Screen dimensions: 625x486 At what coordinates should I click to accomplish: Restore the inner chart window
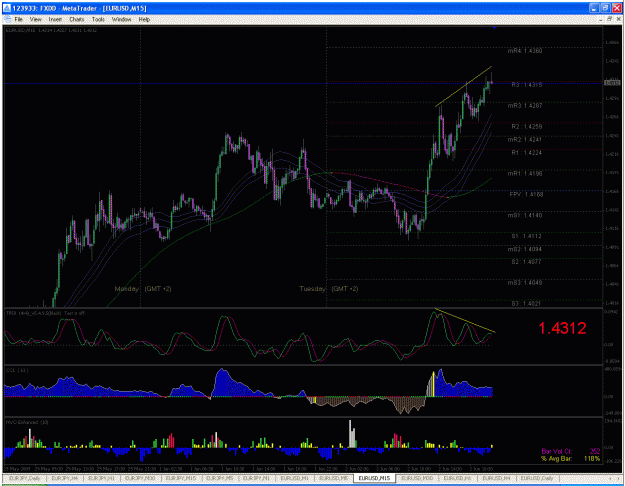[x=610, y=19]
